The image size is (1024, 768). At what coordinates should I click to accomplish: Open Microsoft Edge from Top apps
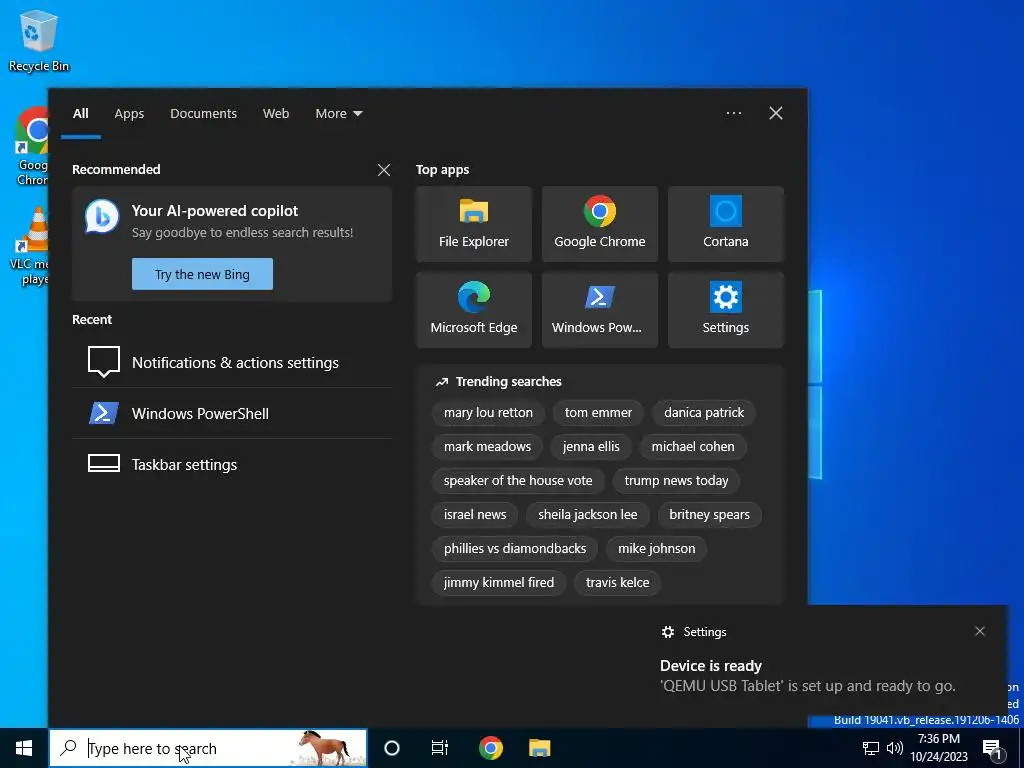473,310
